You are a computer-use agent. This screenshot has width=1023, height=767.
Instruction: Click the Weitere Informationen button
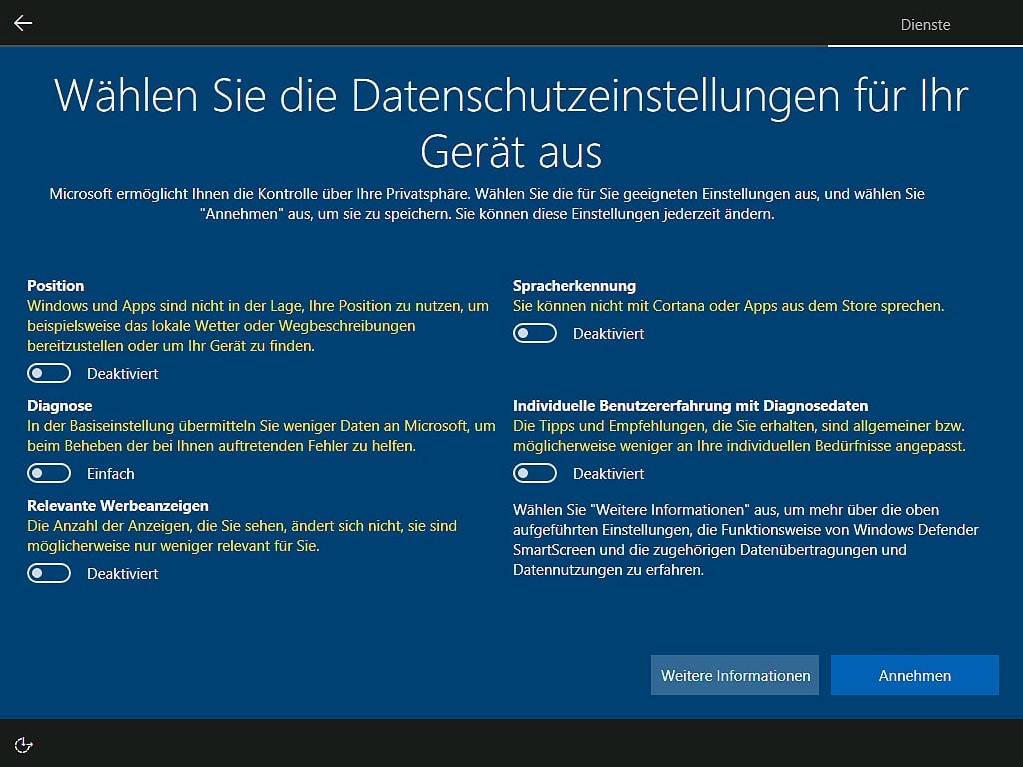(x=735, y=675)
